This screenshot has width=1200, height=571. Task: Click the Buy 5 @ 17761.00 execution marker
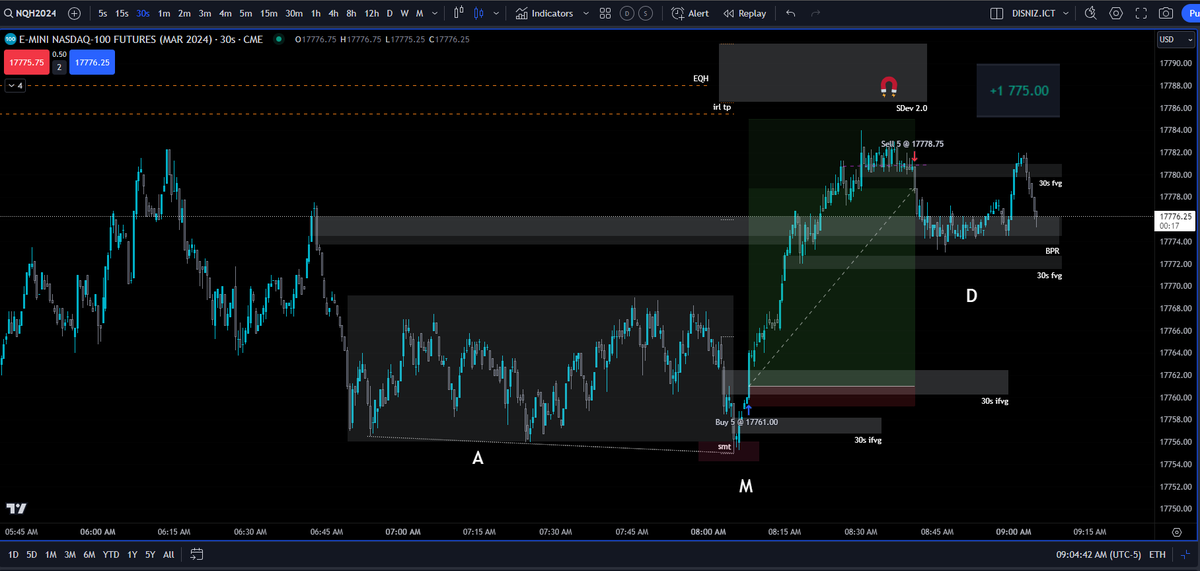tap(746, 422)
